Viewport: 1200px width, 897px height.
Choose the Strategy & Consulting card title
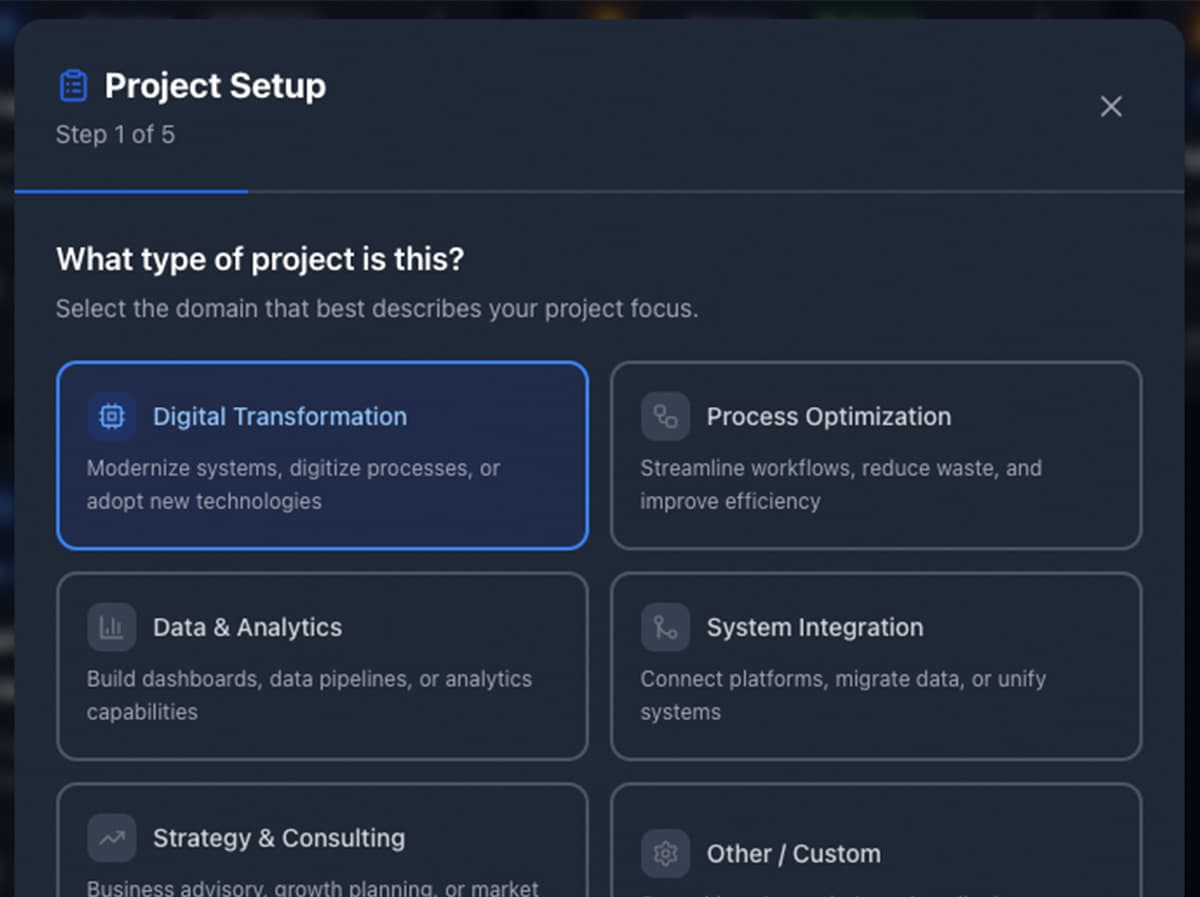coord(279,838)
